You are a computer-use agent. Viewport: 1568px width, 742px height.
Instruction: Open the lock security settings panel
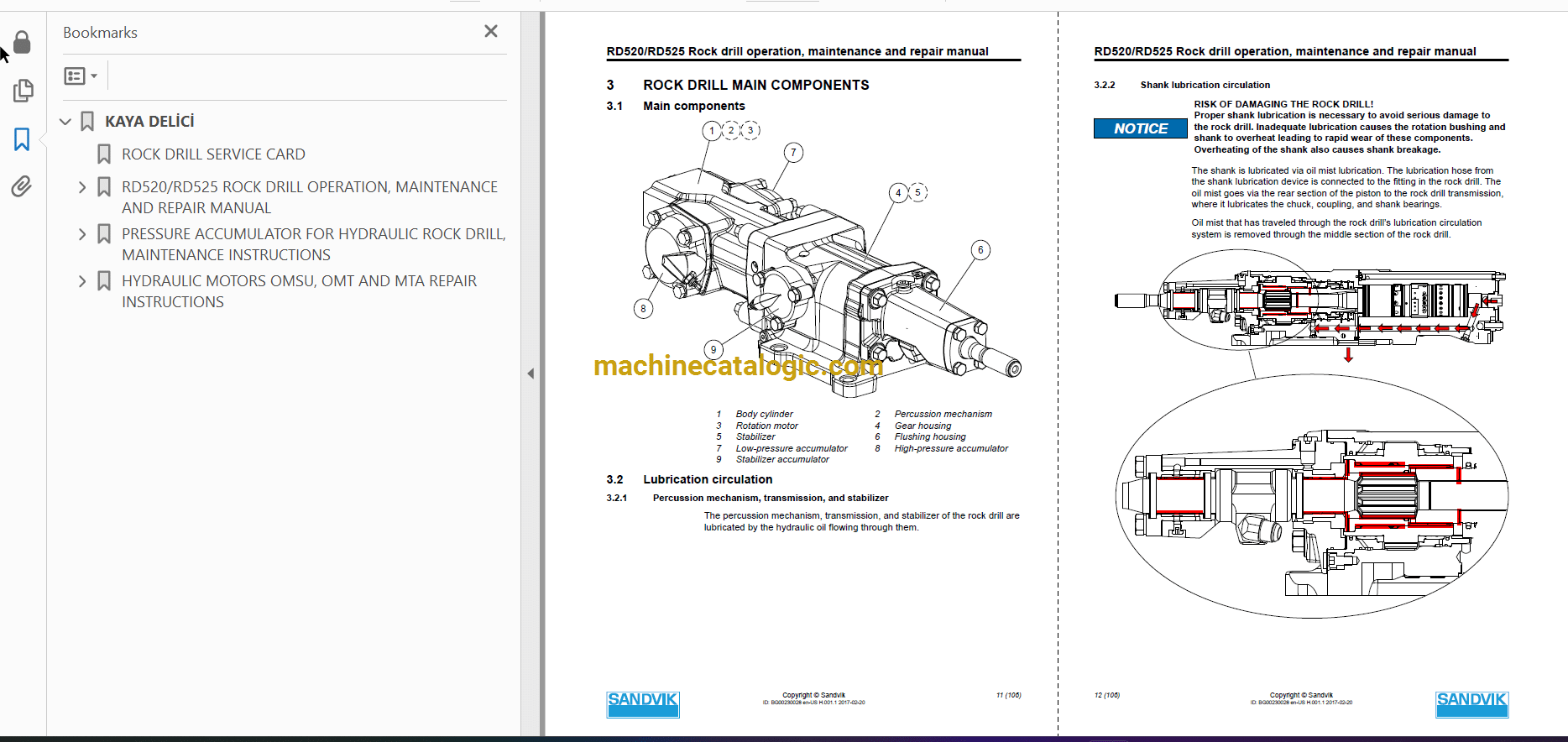coord(22,42)
